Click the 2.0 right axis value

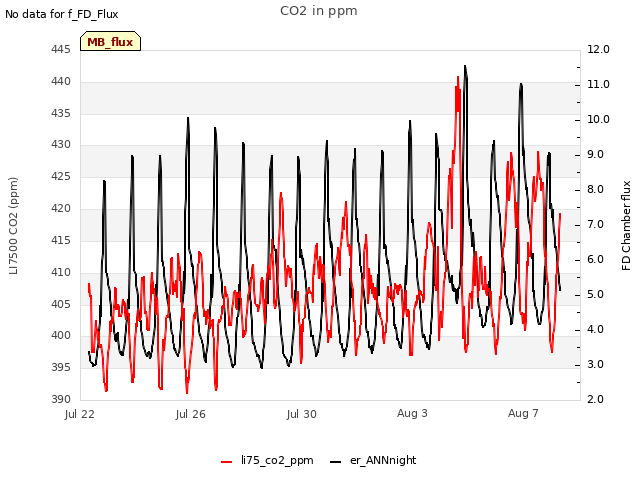point(595,399)
